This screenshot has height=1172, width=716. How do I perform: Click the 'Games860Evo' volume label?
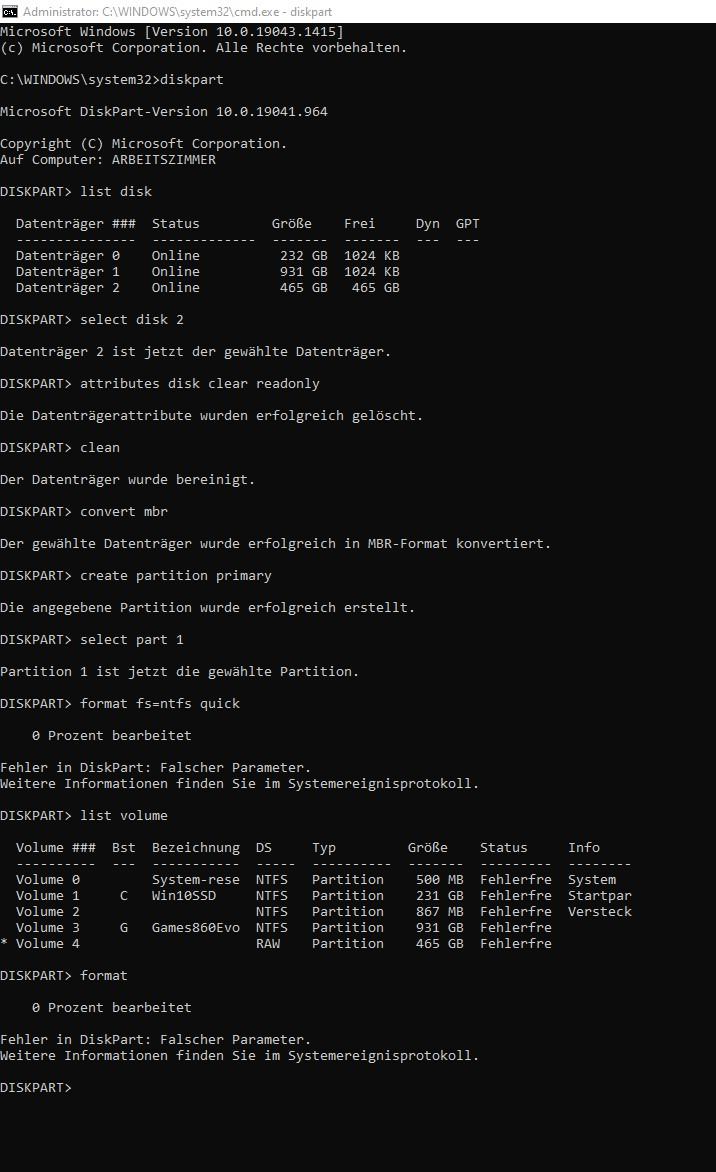click(196, 928)
